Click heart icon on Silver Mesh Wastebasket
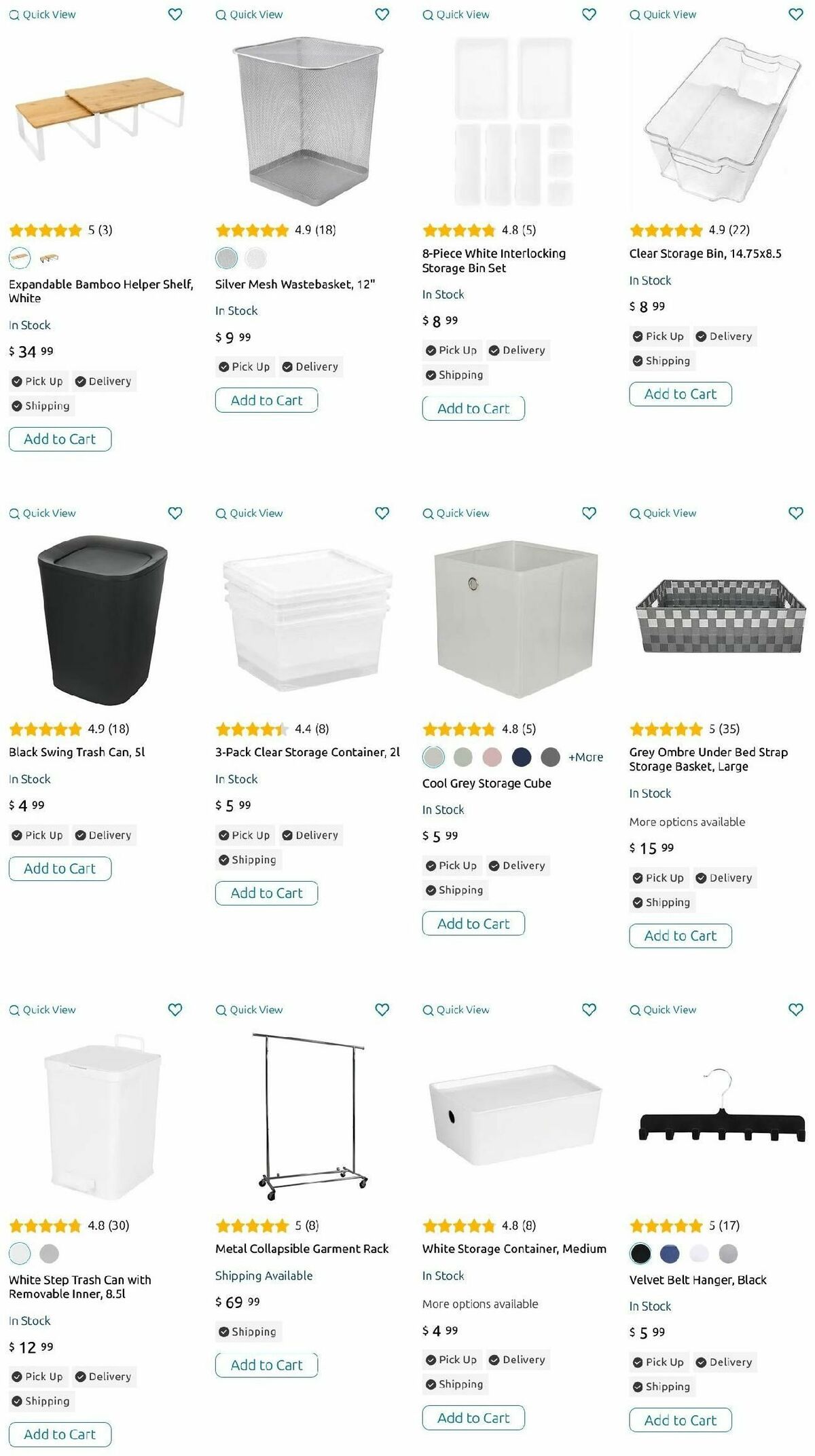815x1456 pixels. (x=382, y=14)
